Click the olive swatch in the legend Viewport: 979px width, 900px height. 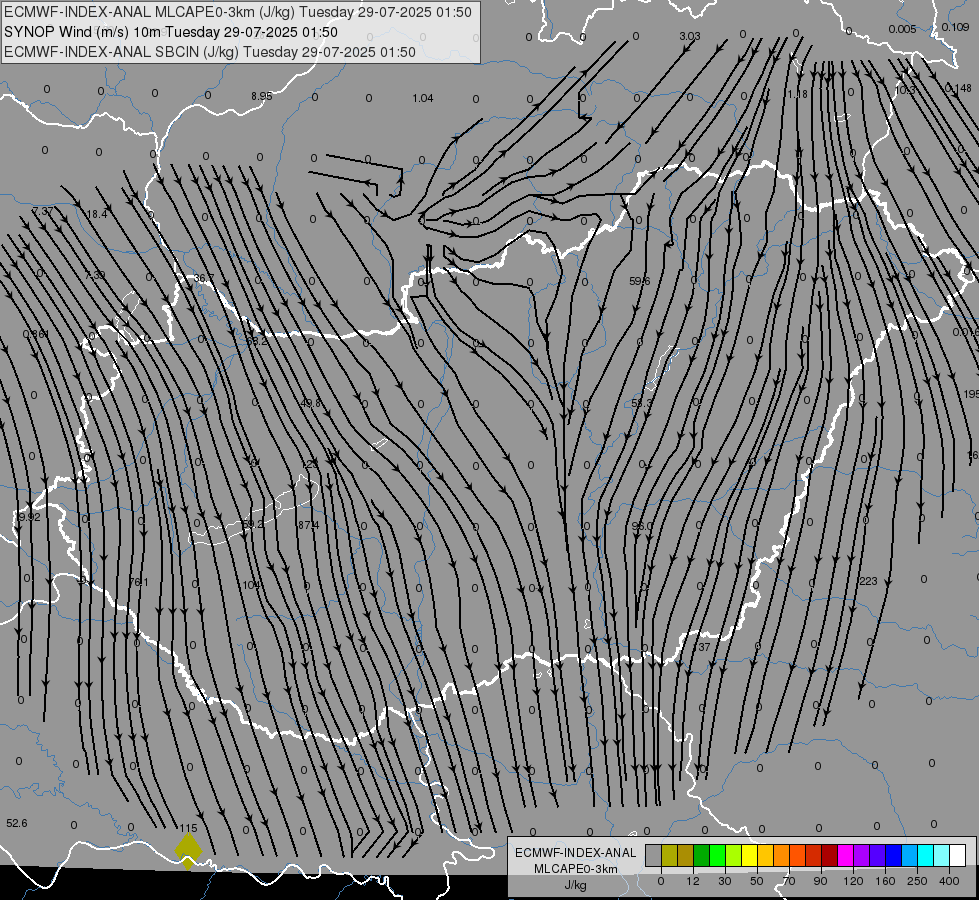(x=669, y=855)
